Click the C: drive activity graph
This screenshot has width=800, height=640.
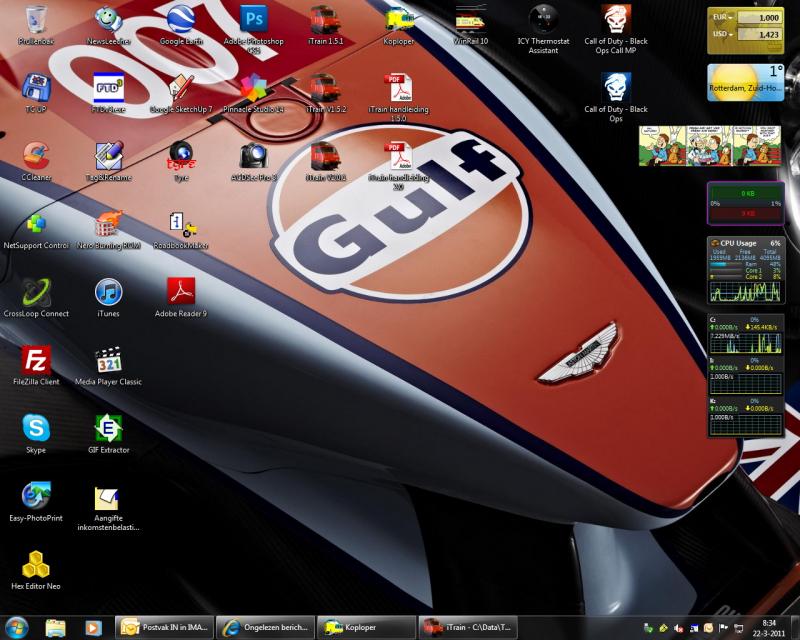point(745,342)
